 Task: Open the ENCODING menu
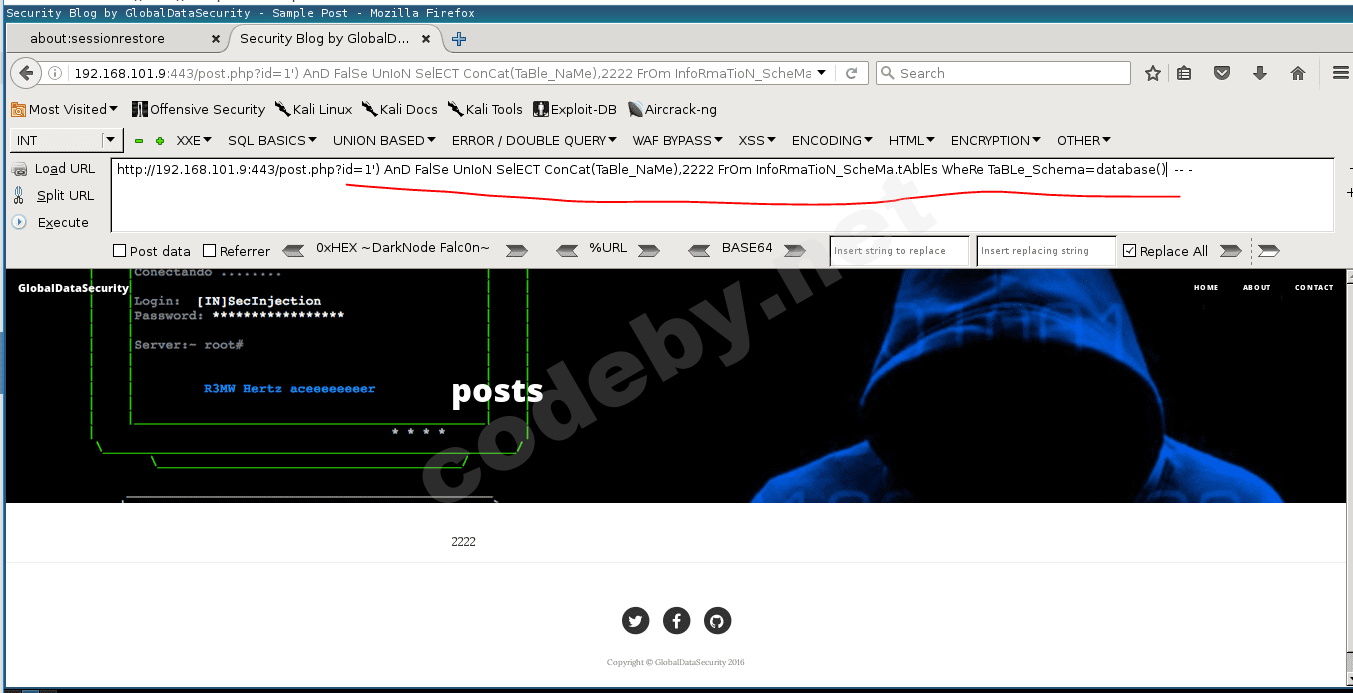coord(832,140)
